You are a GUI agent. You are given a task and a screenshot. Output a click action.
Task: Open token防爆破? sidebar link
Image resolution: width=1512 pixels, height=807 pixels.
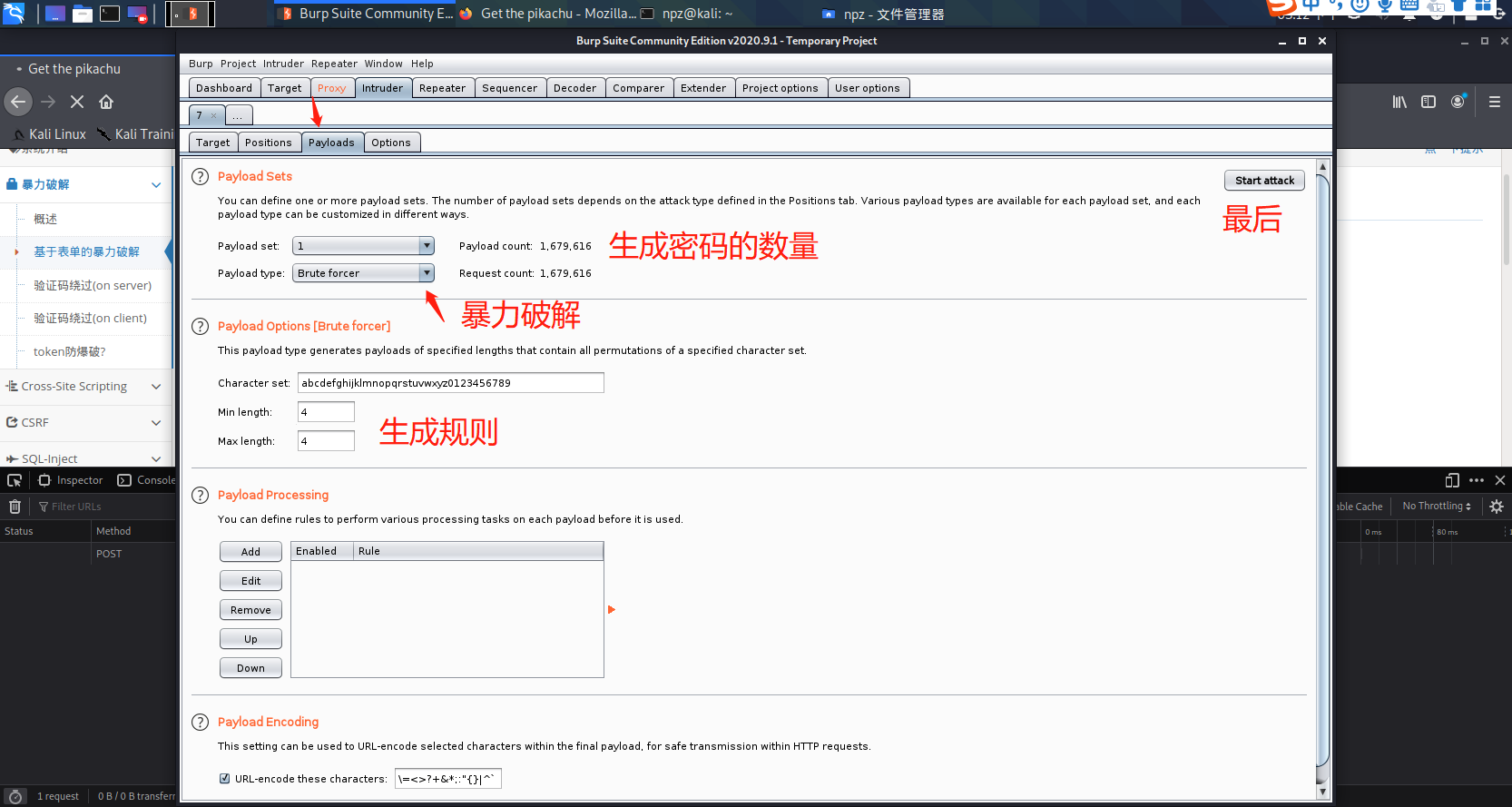tap(70, 352)
